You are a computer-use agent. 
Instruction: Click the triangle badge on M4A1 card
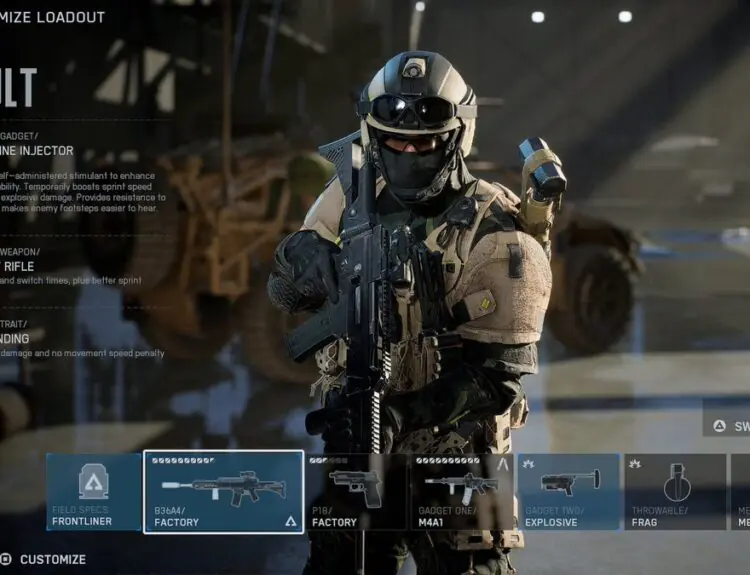click(502, 463)
